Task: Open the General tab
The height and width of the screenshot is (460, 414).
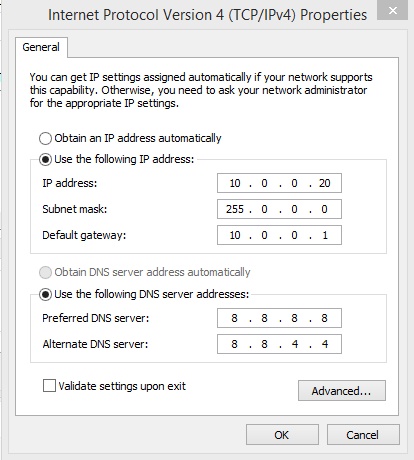Action: (x=41, y=47)
